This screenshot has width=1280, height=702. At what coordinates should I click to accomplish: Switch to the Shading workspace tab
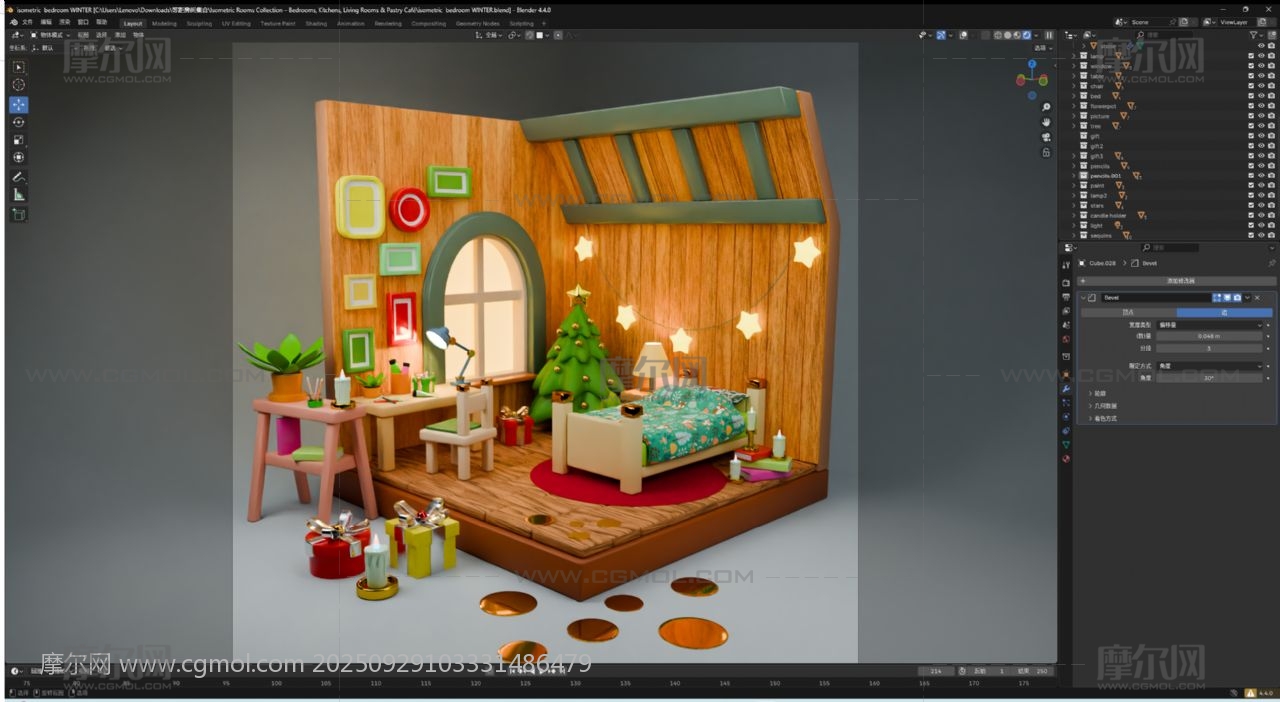pos(316,23)
